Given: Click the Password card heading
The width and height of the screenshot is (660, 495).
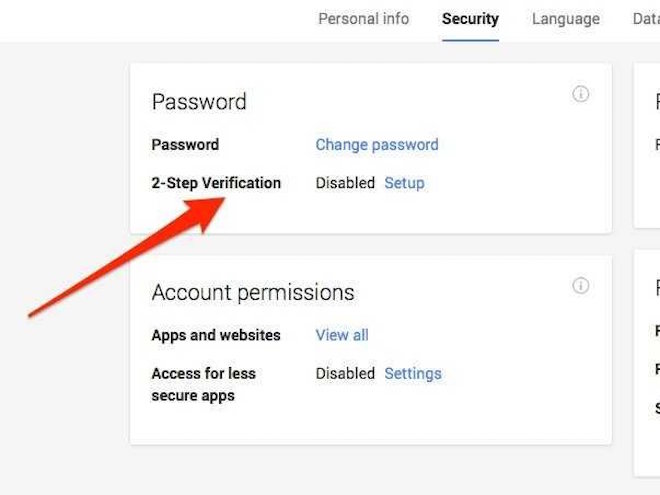Looking at the screenshot, I should click(x=199, y=101).
